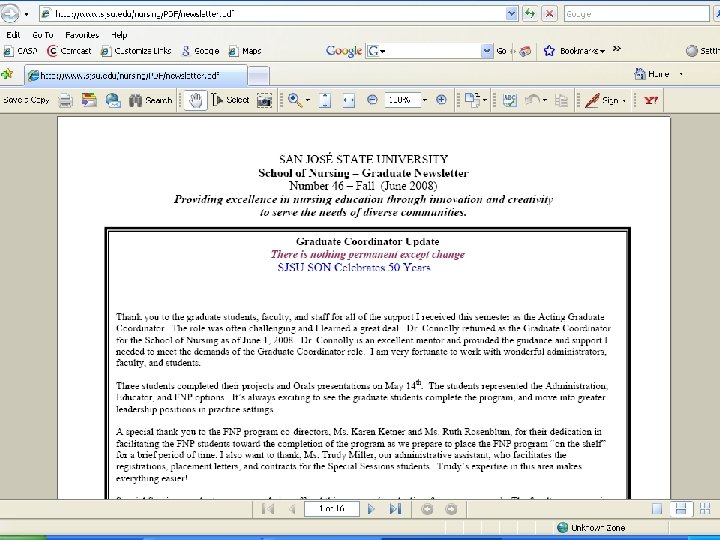Open the Edit menu
This screenshot has width=720, height=540.
tap(13, 35)
